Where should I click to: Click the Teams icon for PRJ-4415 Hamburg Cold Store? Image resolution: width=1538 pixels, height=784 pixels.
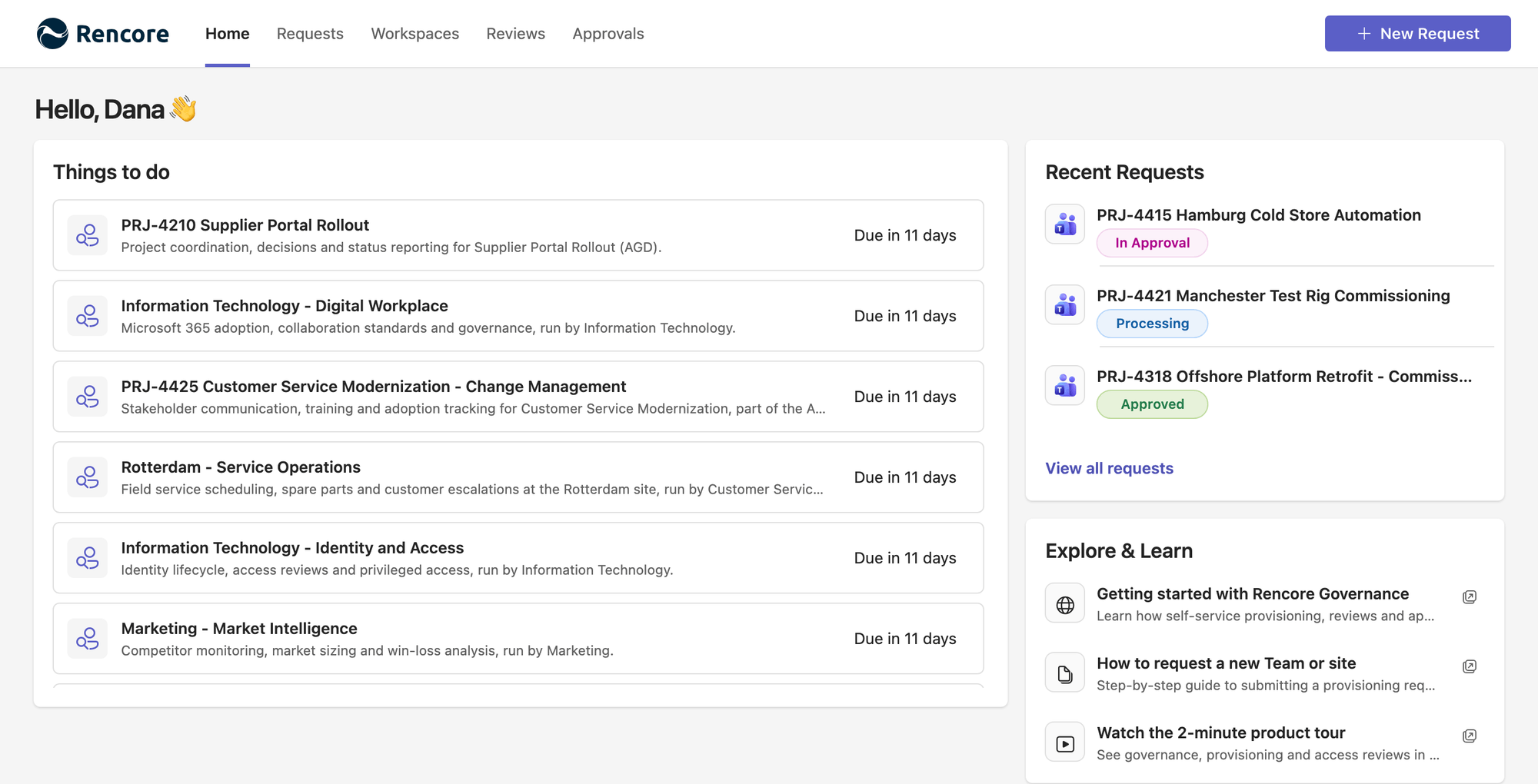(x=1065, y=224)
